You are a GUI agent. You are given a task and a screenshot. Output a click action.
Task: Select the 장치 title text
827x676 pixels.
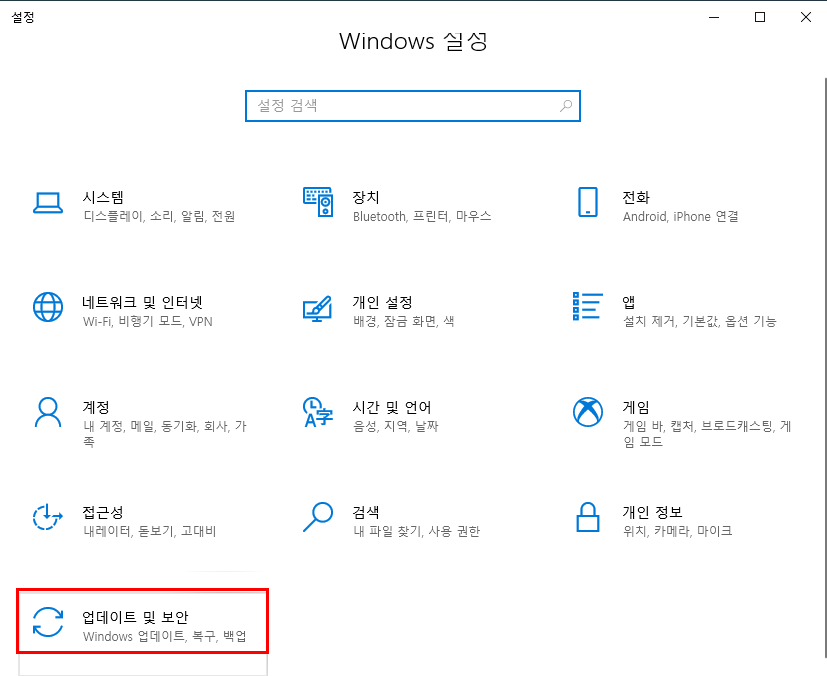(x=366, y=197)
